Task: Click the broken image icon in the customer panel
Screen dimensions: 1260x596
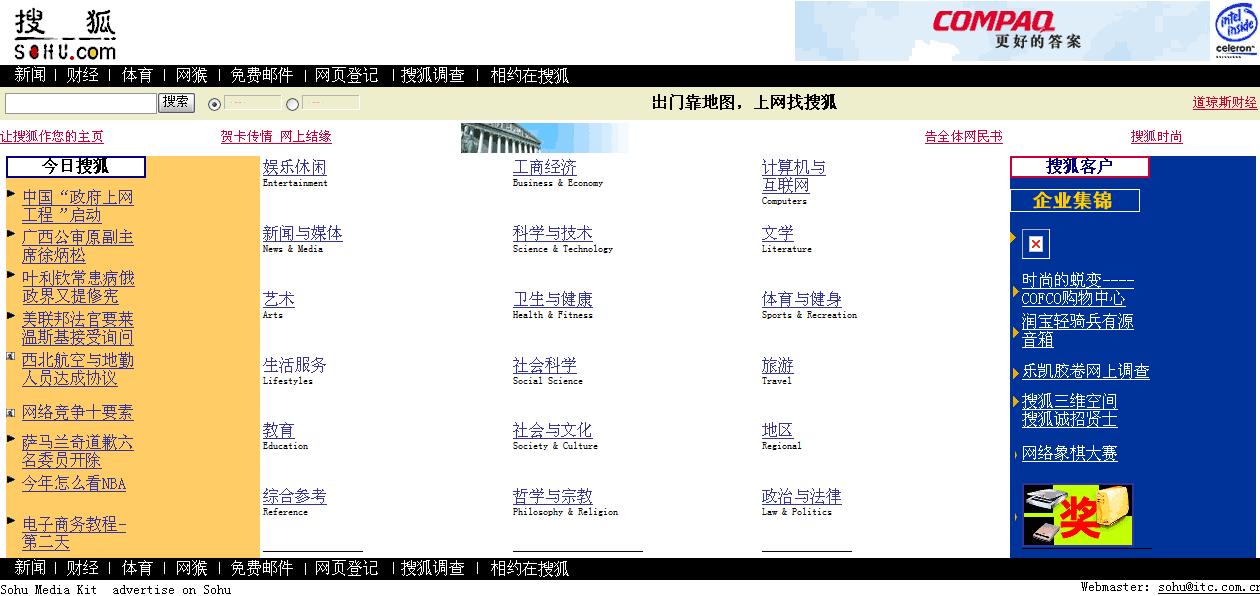Action: (x=1035, y=244)
